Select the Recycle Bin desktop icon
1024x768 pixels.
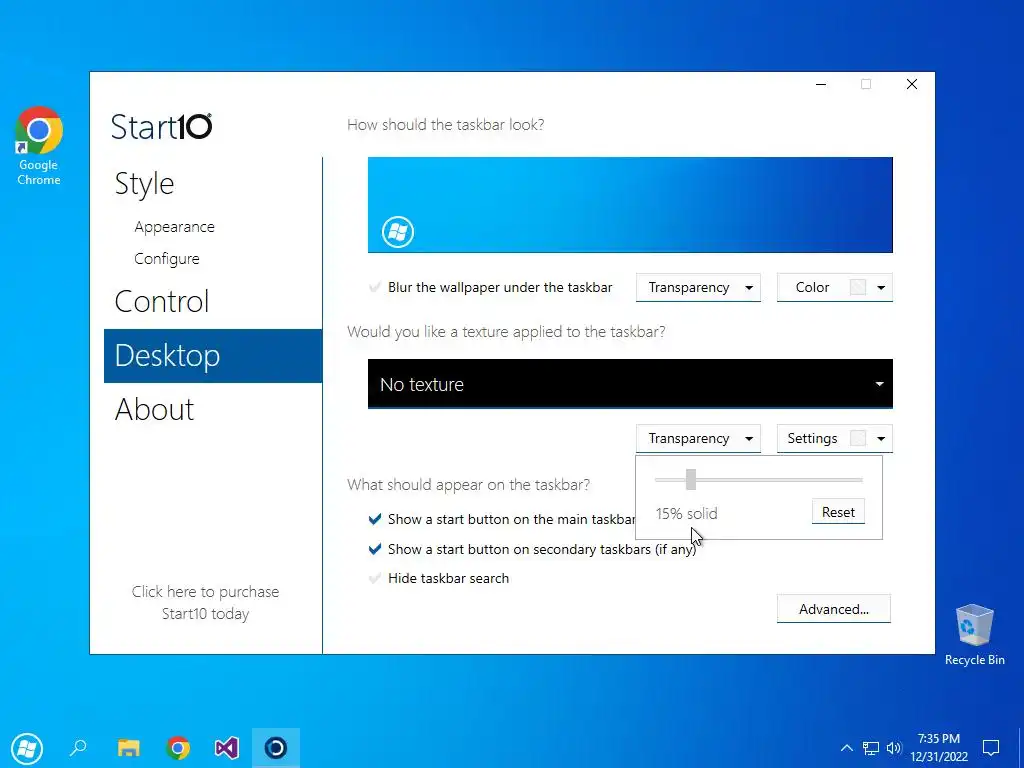pos(974,635)
